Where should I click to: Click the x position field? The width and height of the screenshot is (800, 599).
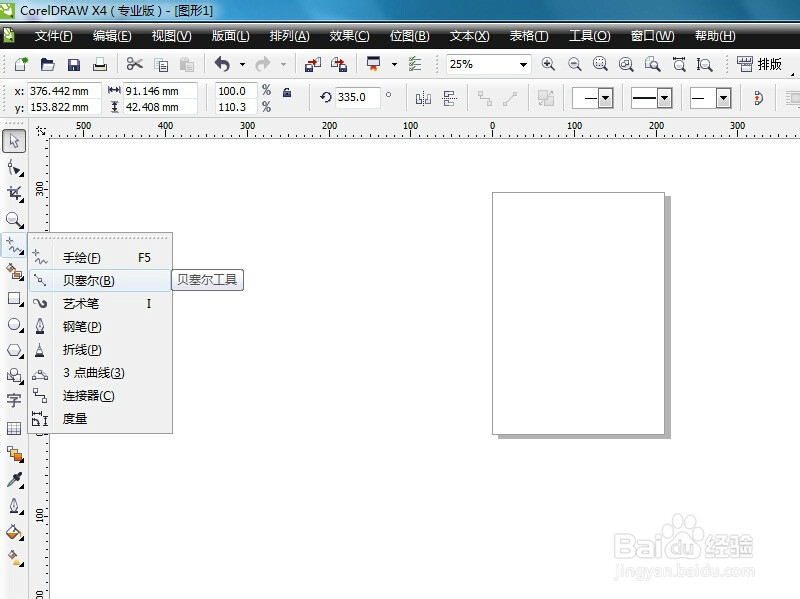coord(64,91)
